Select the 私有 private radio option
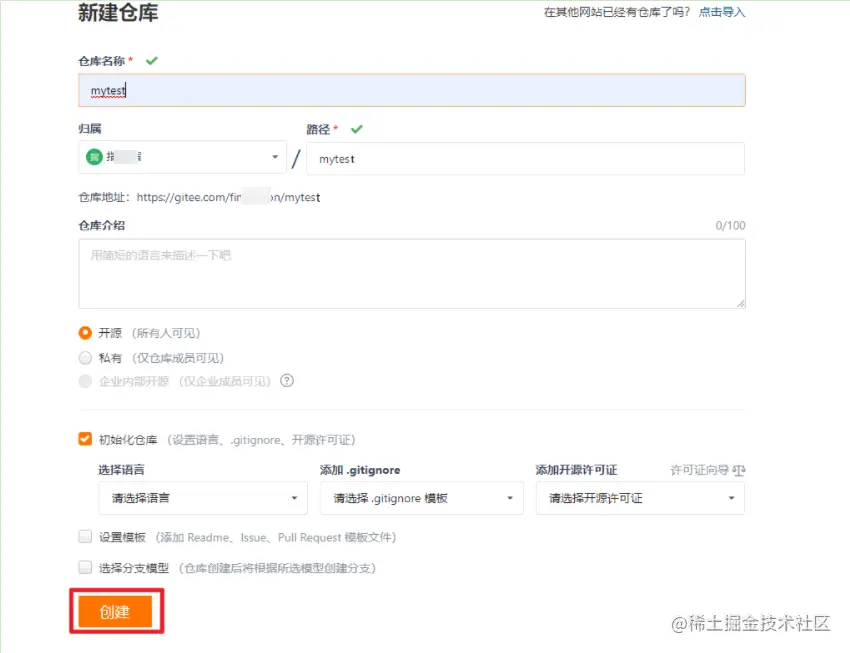The width and height of the screenshot is (850, 653). click(85, 358)
